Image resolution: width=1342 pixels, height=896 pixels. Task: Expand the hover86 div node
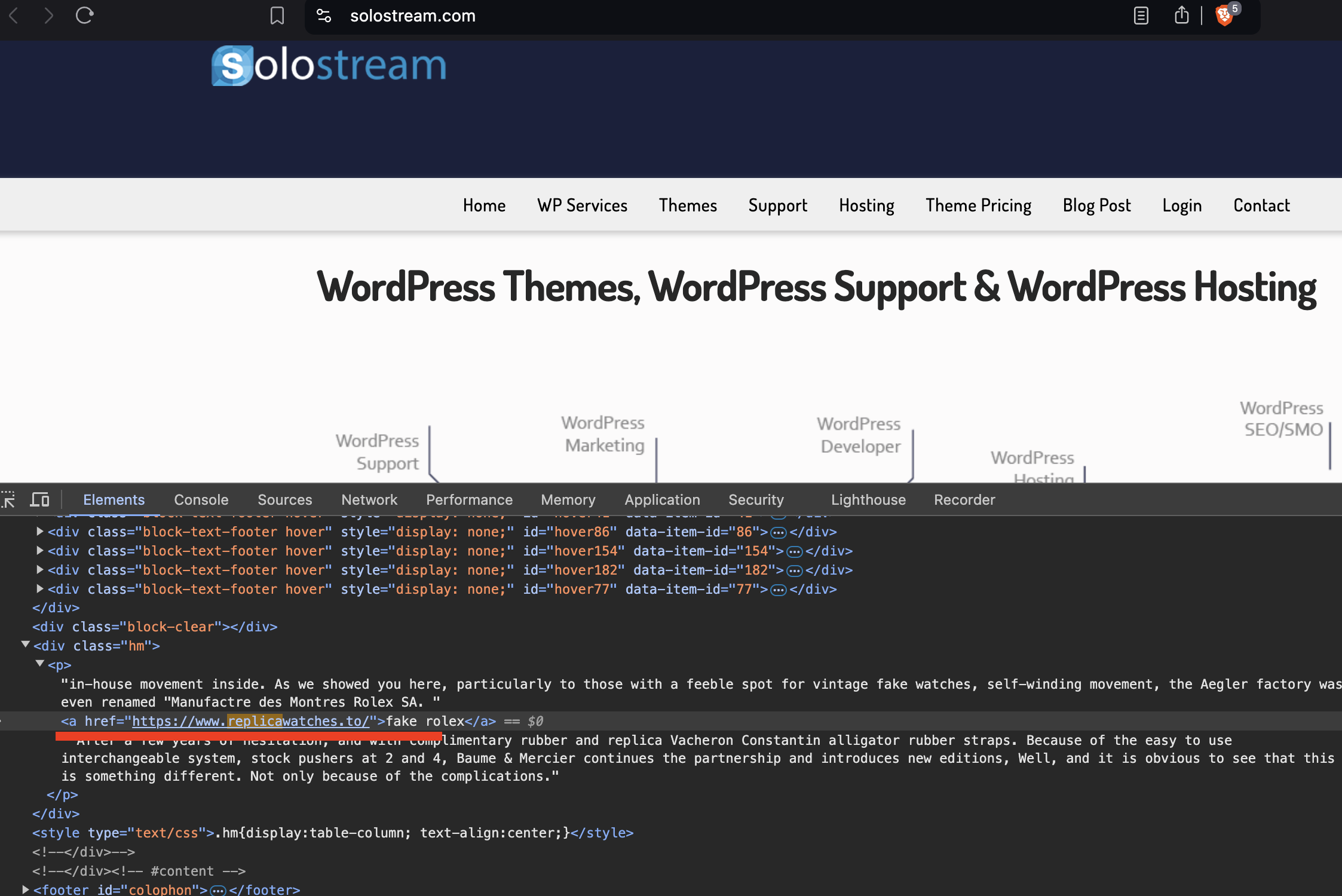pos(40,531)
